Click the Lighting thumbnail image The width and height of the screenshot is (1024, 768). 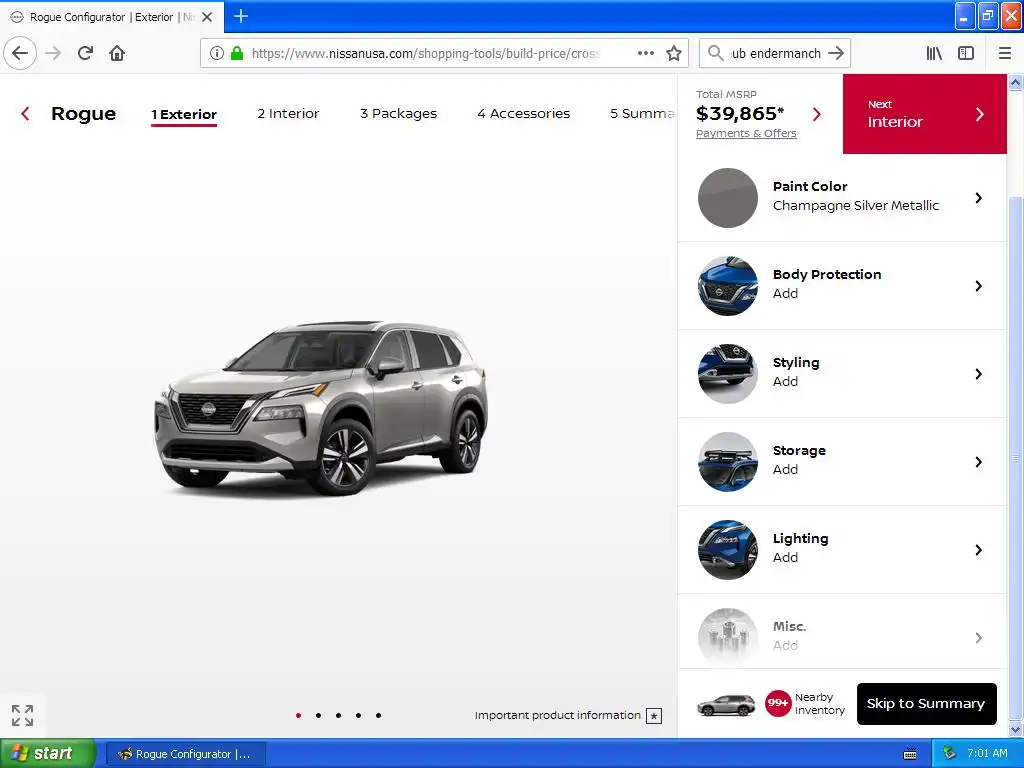(x=728, y=550)
